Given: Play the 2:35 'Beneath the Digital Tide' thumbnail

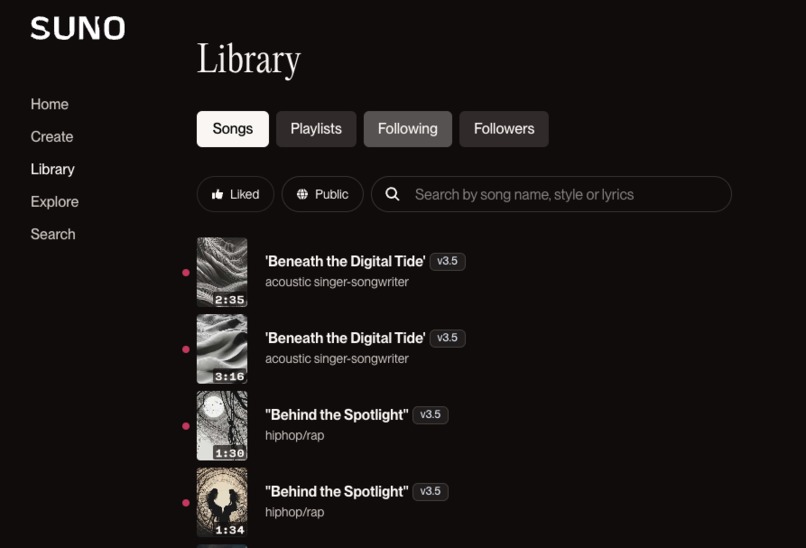Looking at the screenshot, I should coord(222,272).
